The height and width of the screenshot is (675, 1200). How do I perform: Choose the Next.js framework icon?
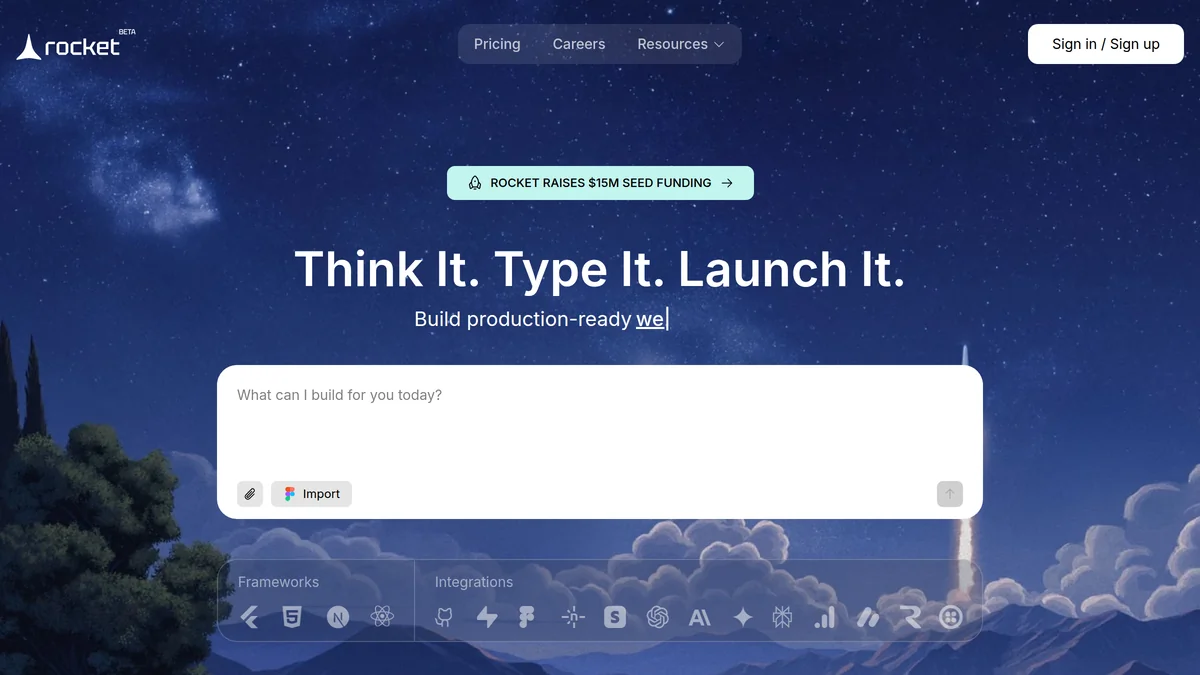click(x=338, y=618)
